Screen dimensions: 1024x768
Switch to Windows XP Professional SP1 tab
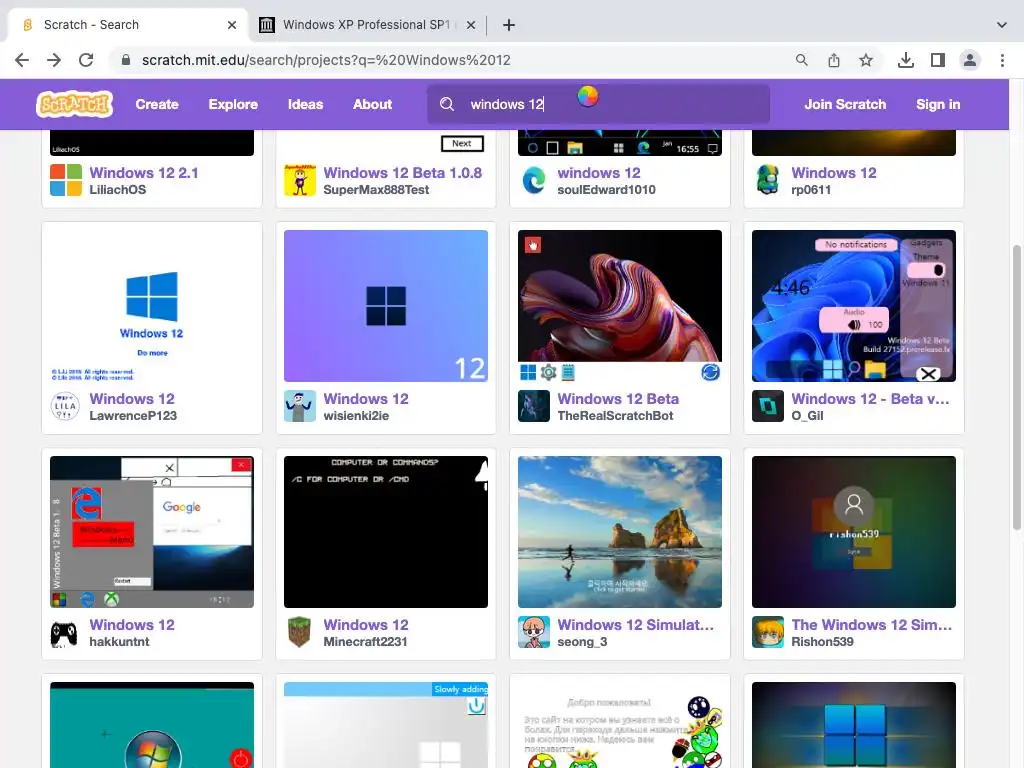pos(368,25)
